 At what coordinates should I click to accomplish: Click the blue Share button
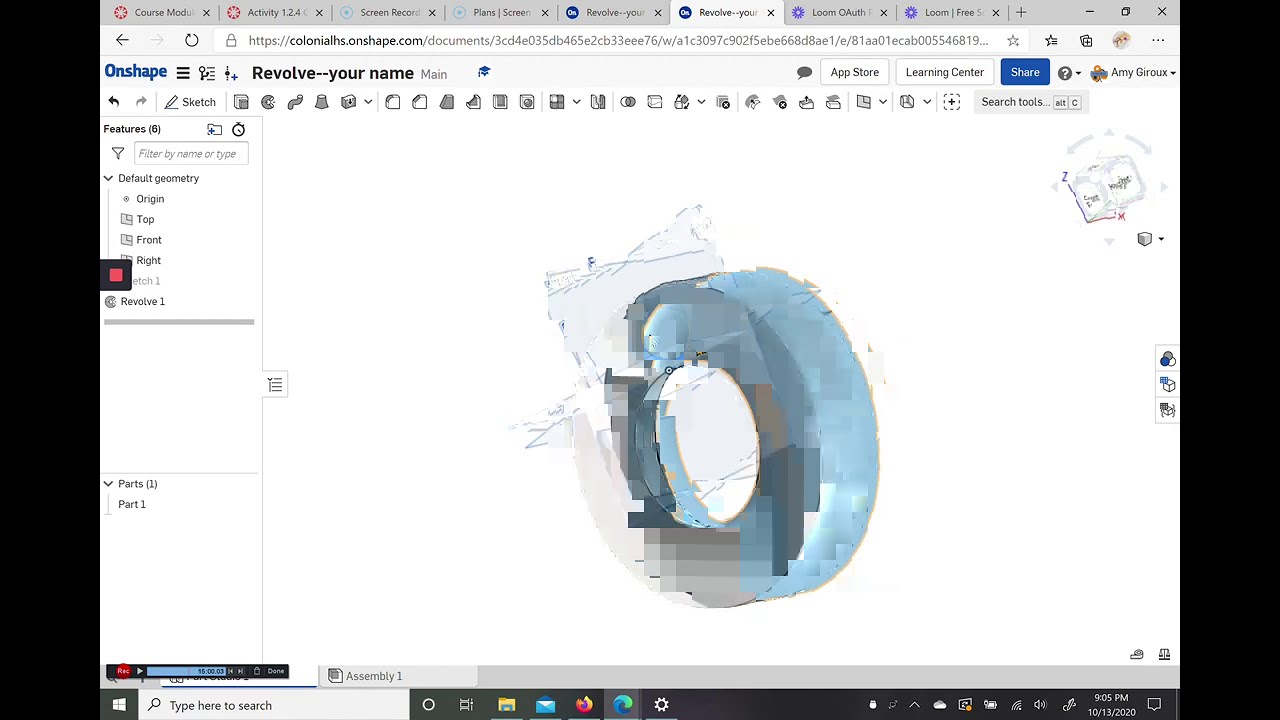[1025, 72]
